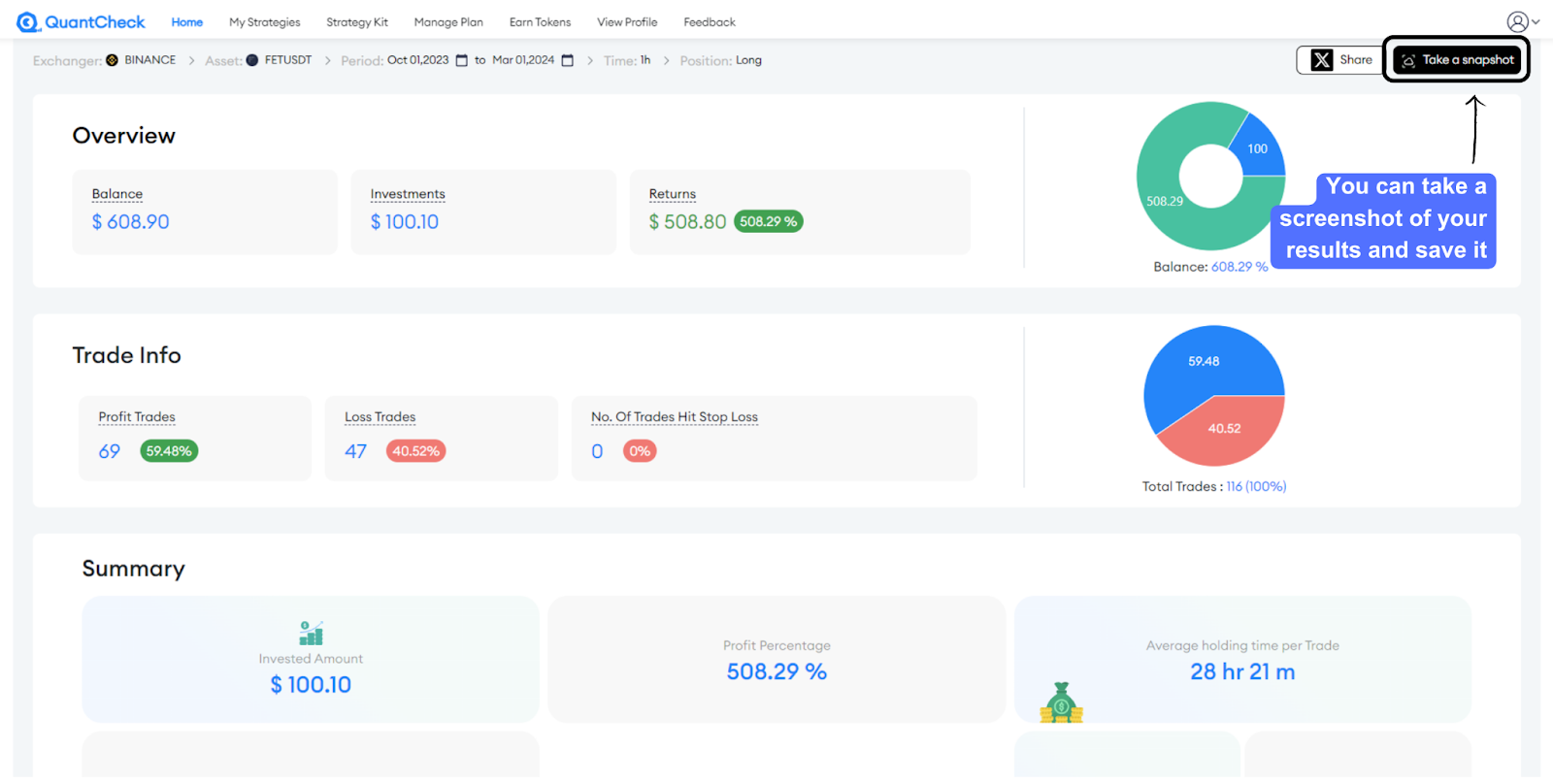Click the money bag coins icon
The image size is (1553, 784).
pos(1061,703)
